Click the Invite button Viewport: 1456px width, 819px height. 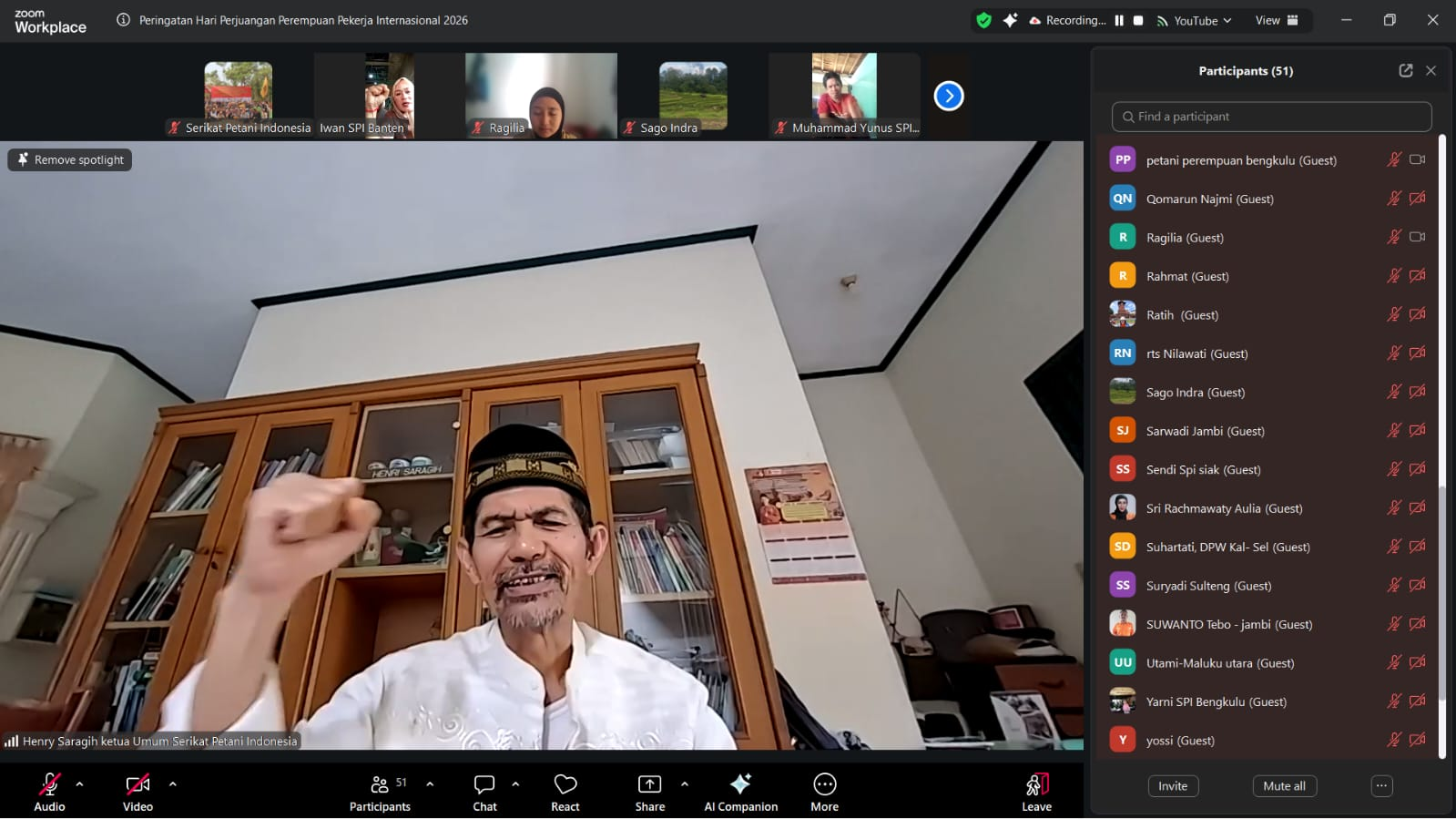[1173, 786]
